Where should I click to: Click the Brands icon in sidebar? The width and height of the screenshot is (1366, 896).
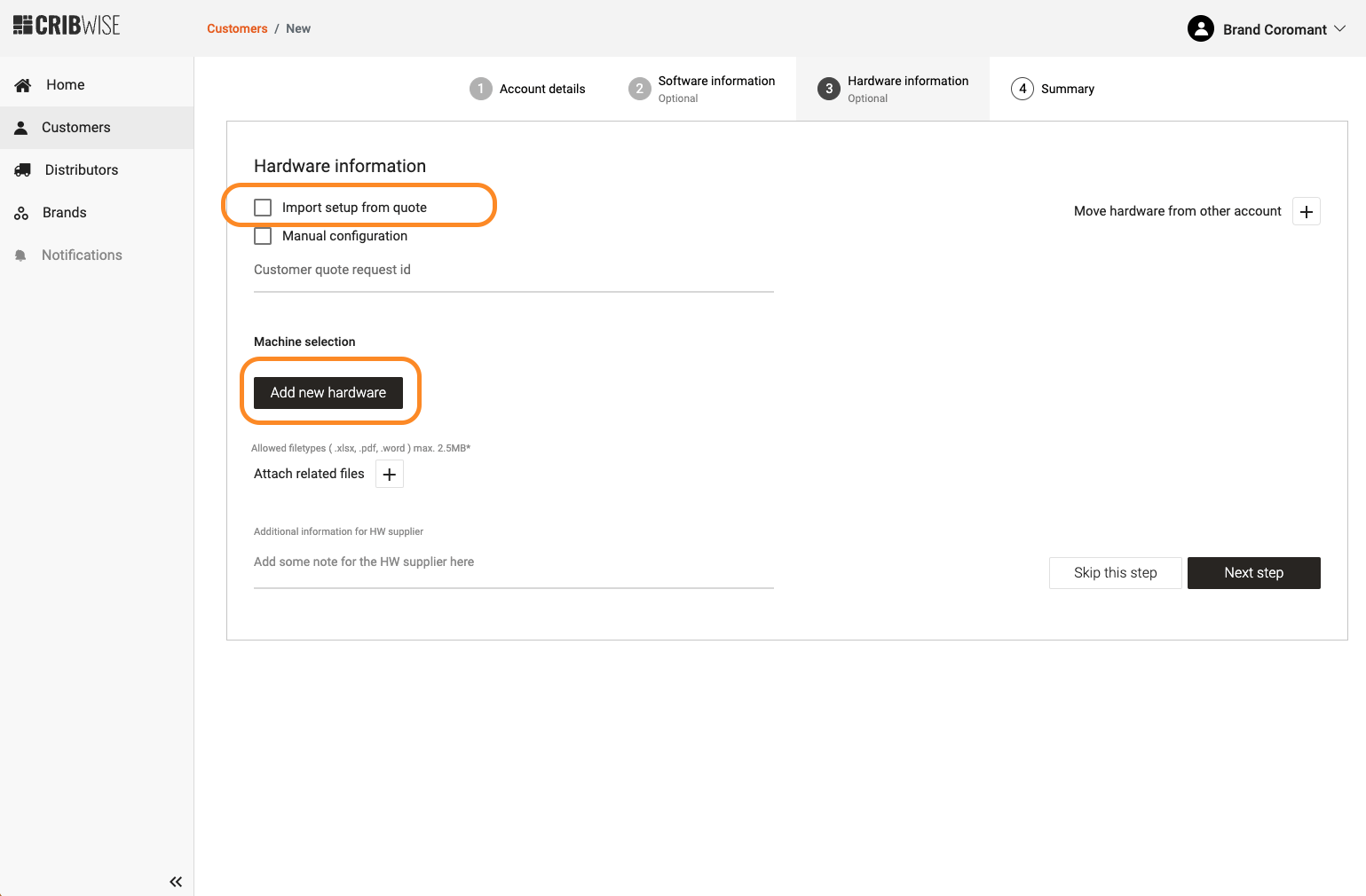(x=21, y=213)
